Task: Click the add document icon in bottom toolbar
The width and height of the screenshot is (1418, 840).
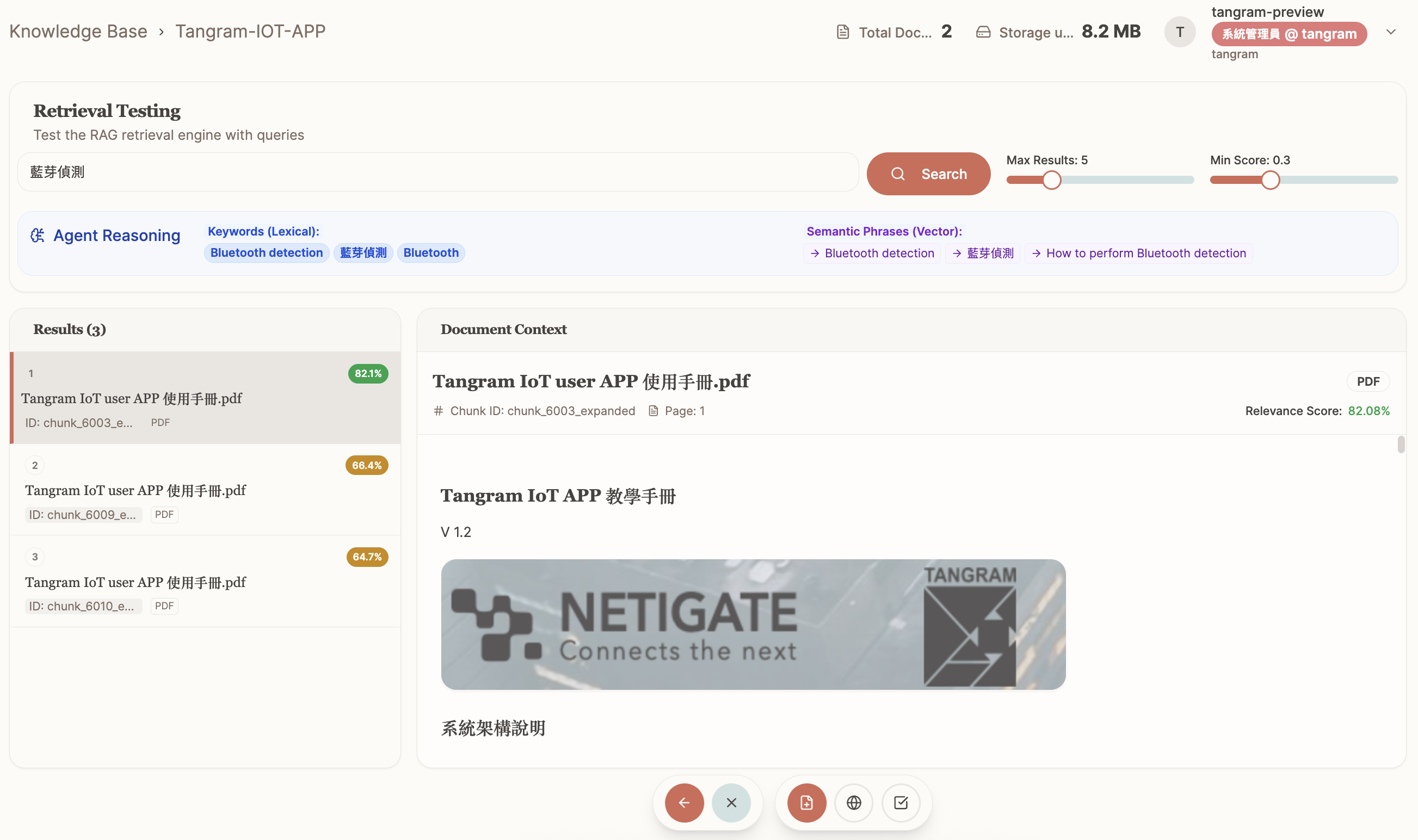Action: (x=806, y=802)
